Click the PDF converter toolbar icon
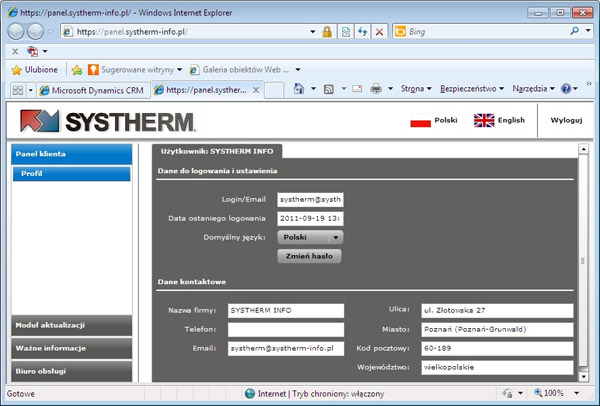600x406 pixels. 33,51
